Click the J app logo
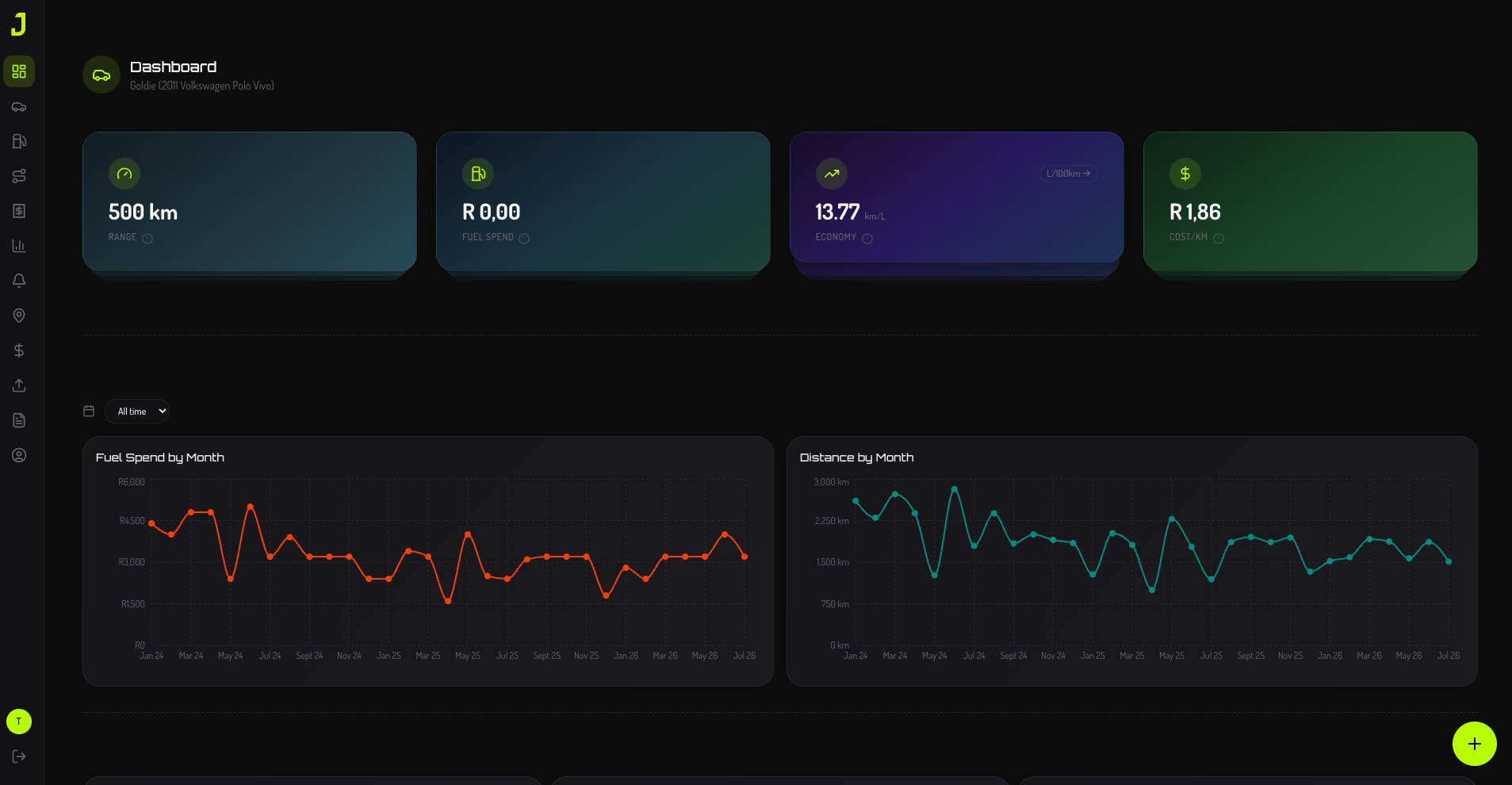 click(18, 24)
